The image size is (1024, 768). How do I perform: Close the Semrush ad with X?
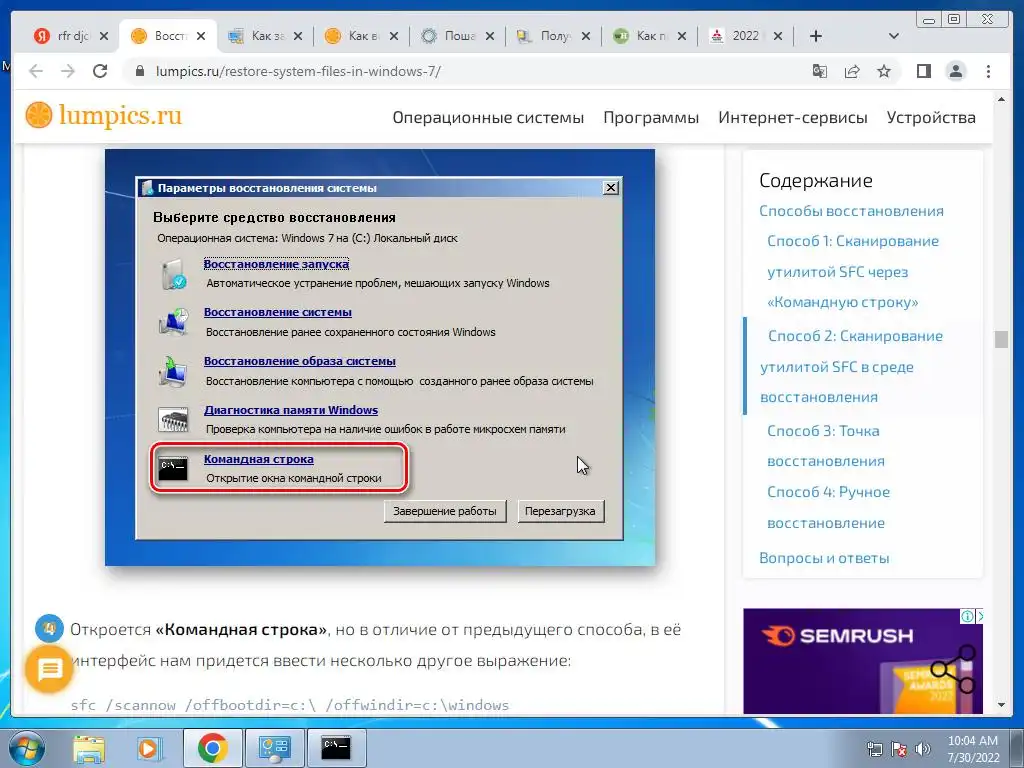[978, 616]
